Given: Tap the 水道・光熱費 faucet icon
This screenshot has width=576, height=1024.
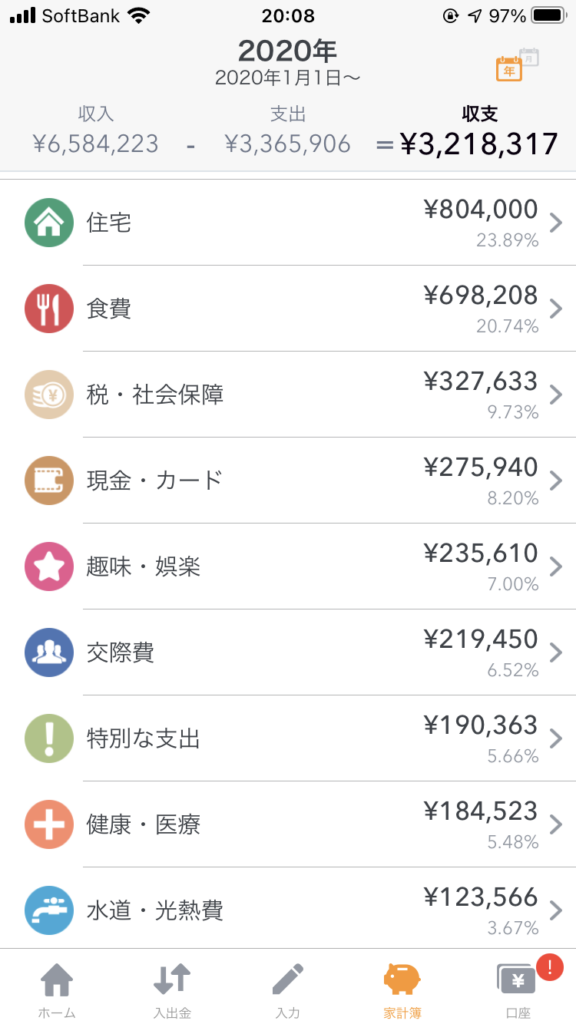Looking at the screenshot, I should pos(49,910).
